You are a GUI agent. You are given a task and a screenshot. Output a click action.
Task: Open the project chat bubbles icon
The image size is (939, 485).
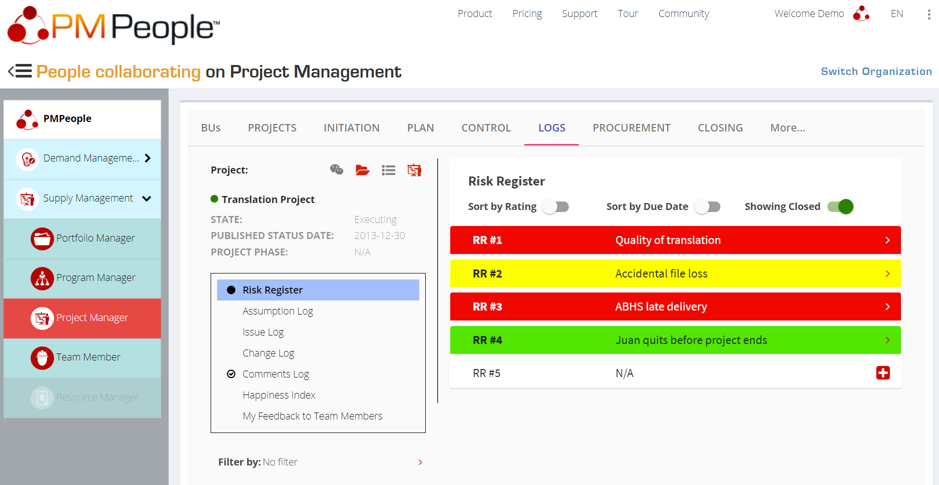337,170
